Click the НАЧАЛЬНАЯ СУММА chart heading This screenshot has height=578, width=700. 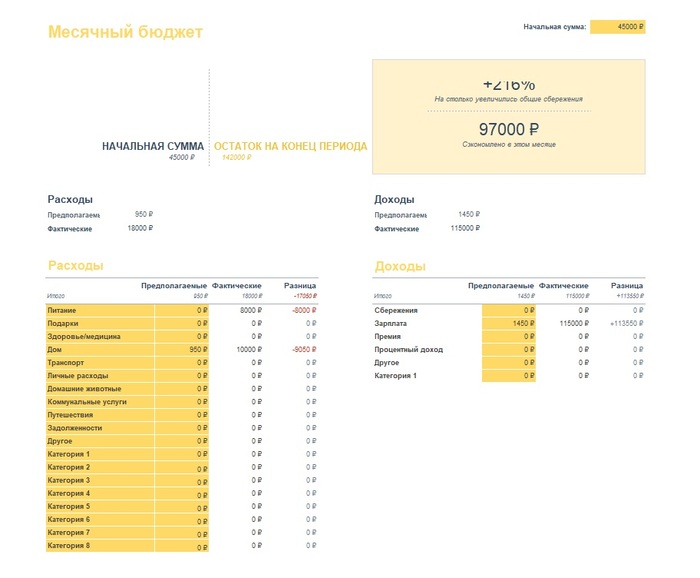153,146
